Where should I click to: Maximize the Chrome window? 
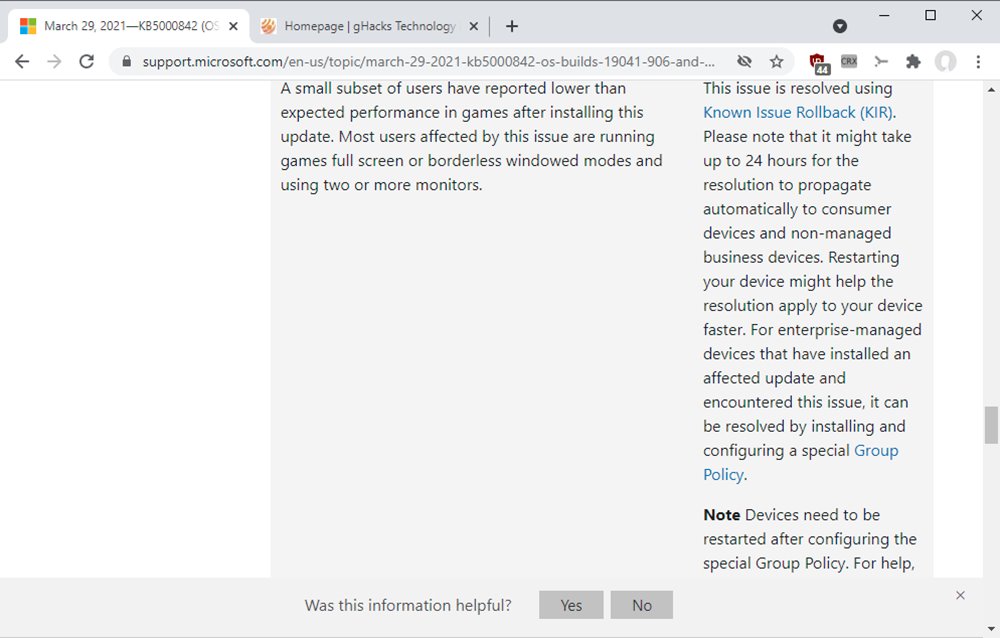click(930, 15)
